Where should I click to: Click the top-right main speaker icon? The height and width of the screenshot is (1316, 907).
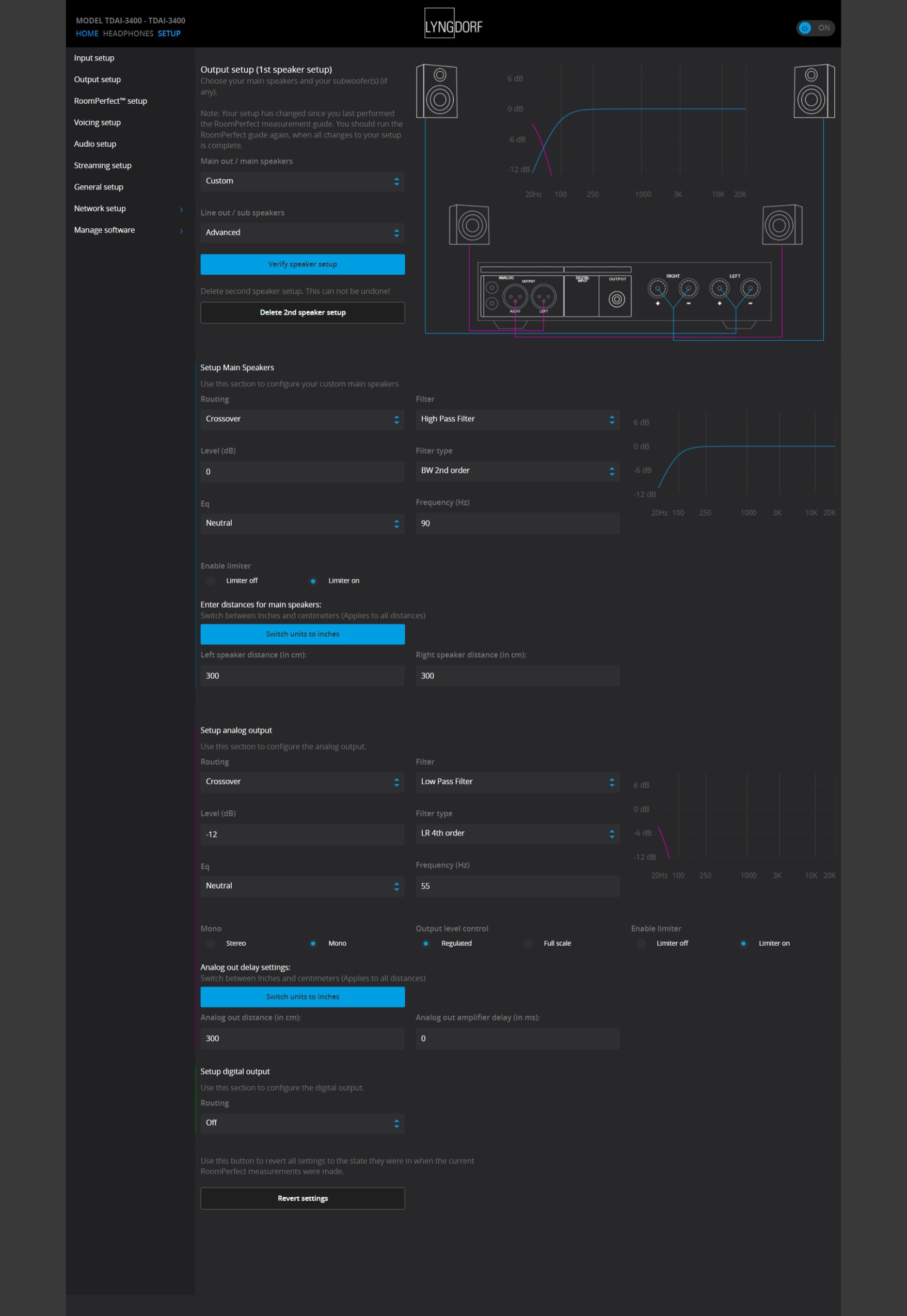813,91
